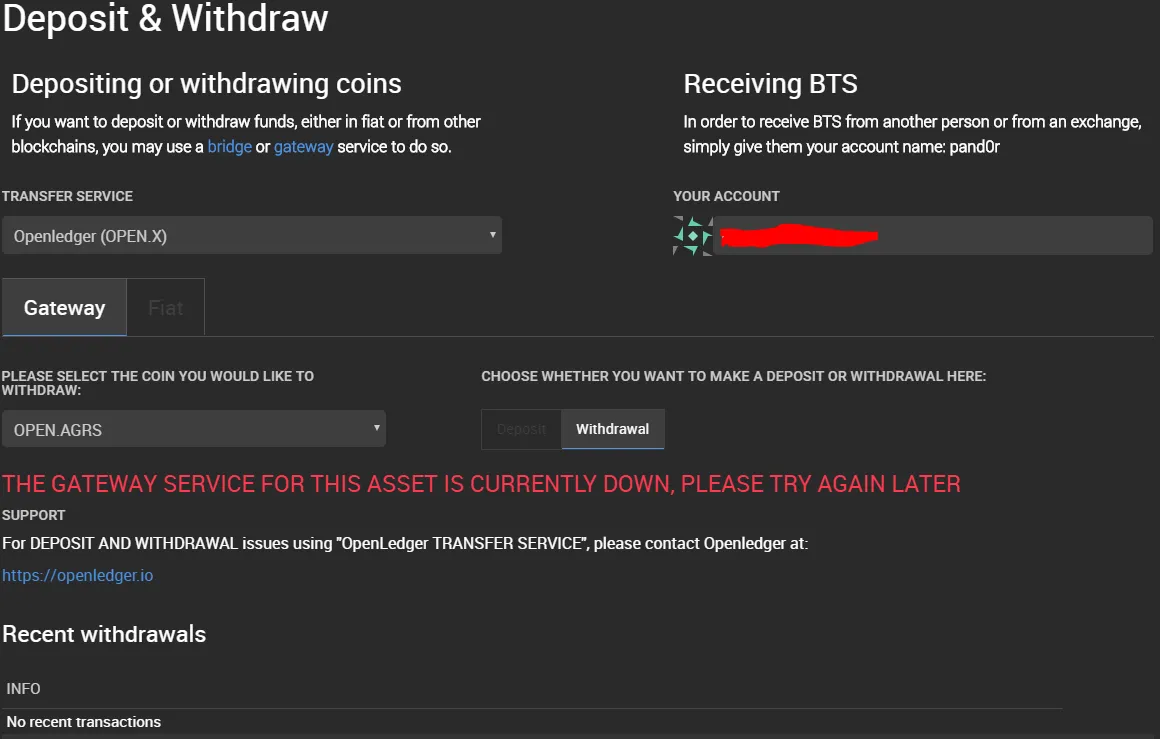
Task: Click the Your Account name field
Action: pos(933,236)
